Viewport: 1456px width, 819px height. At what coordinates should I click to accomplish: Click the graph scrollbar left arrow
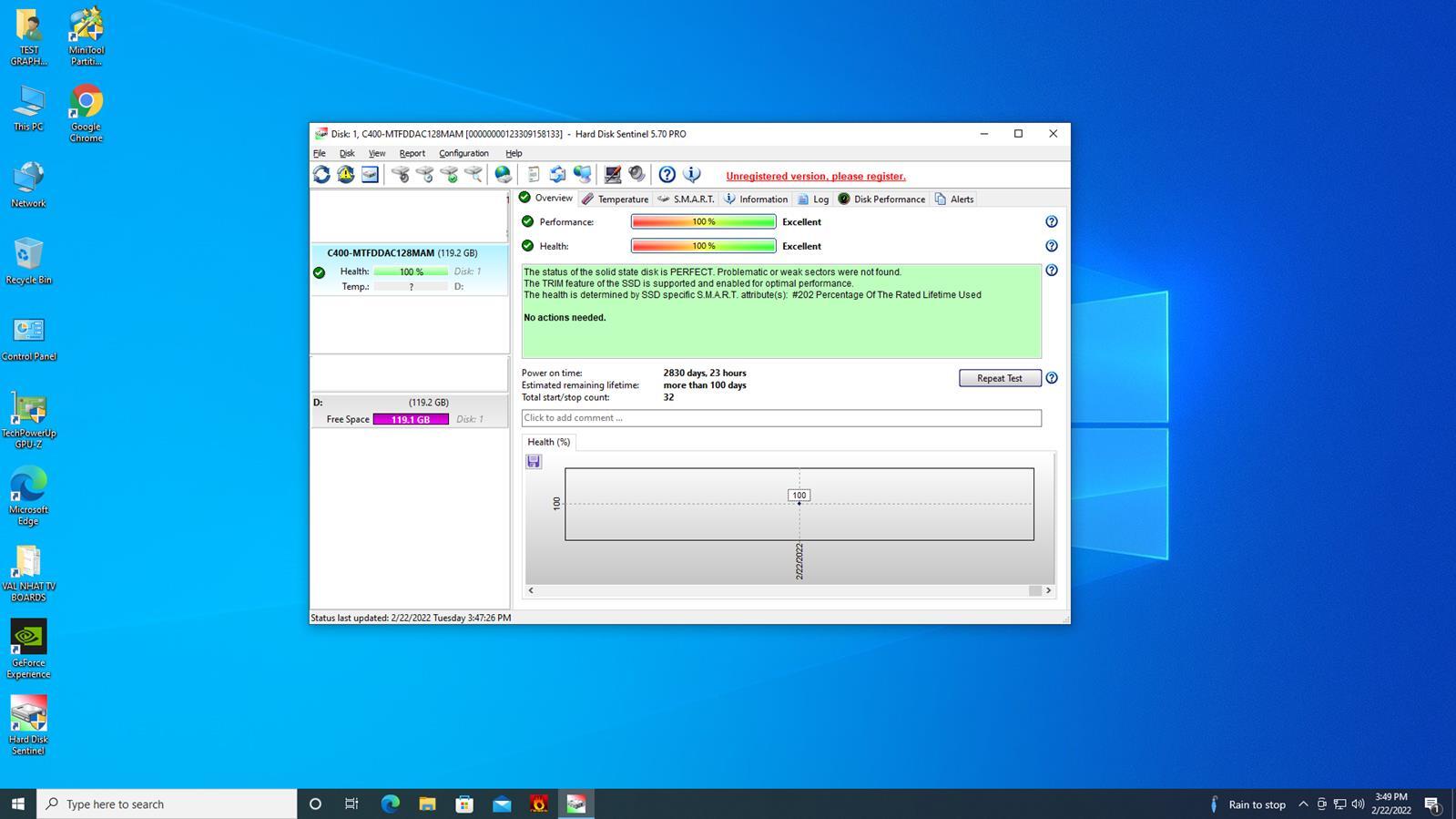point(531,590)
